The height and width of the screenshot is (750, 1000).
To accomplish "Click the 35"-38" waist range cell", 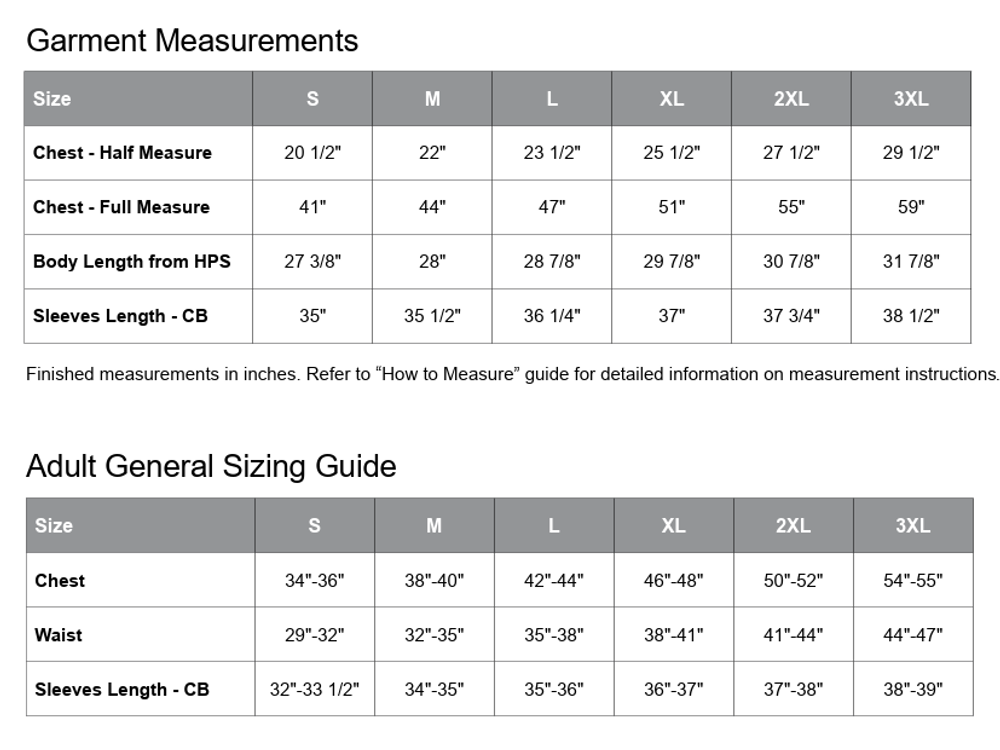I will [554, 635].
